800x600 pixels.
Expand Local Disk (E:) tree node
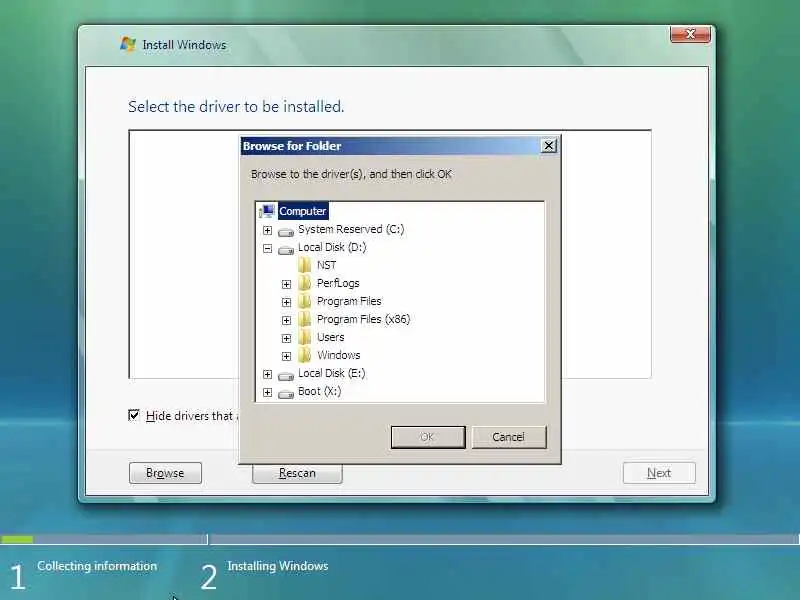(x=267, y=374)
